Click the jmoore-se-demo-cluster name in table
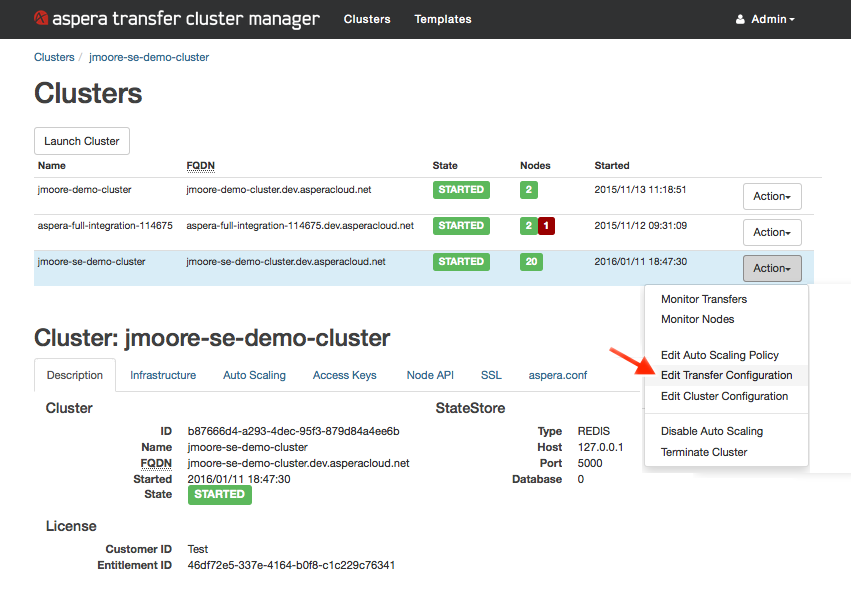851x603 pixels. [x=91, y=262]
